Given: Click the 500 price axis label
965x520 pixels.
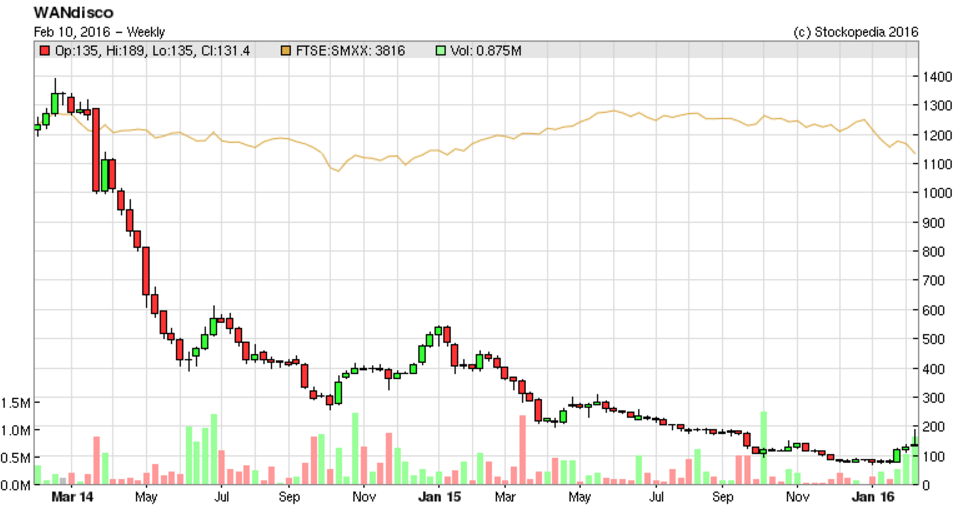Looking at the screenshot, I should 934,339.
